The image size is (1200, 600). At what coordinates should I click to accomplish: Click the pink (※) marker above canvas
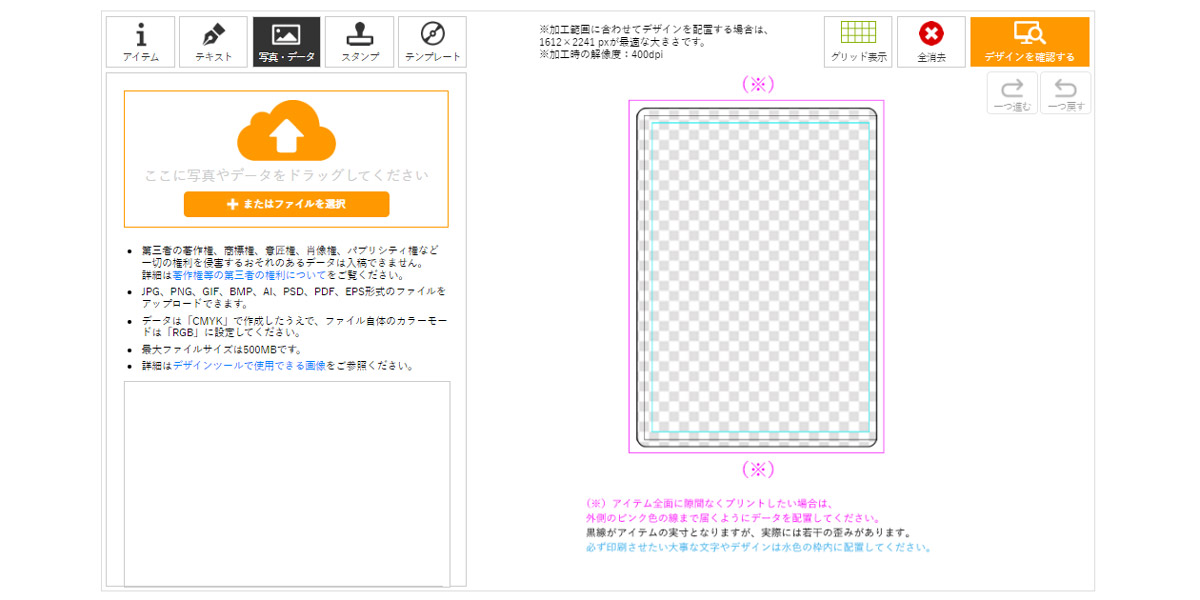point(758,85)
